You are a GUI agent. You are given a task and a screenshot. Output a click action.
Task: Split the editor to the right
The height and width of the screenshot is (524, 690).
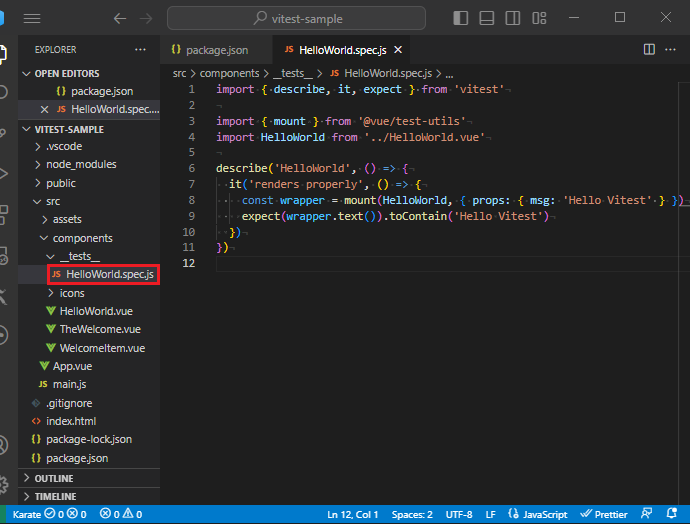pyautogui.click(x=649, y=49)
